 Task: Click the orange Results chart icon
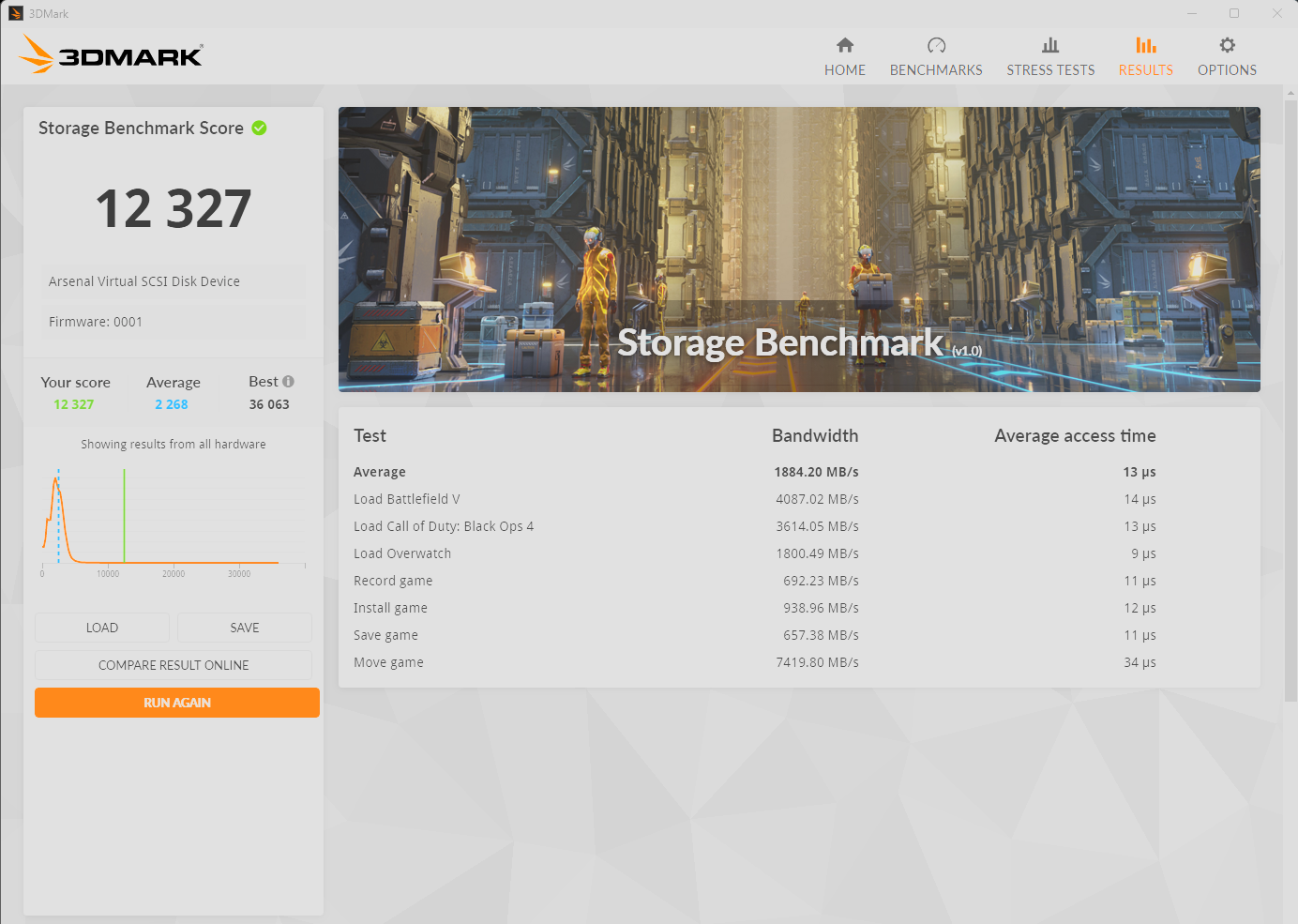tap(1145, 44)
